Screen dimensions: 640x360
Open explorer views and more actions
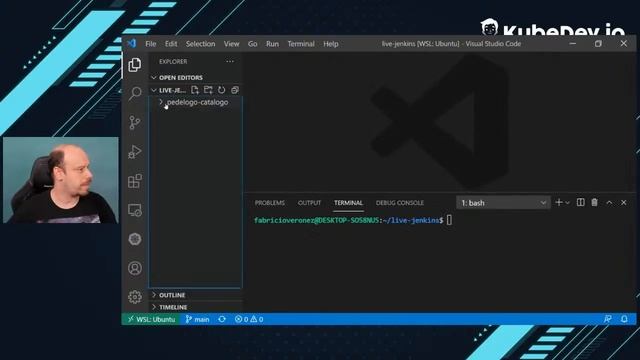coord(230,62)
